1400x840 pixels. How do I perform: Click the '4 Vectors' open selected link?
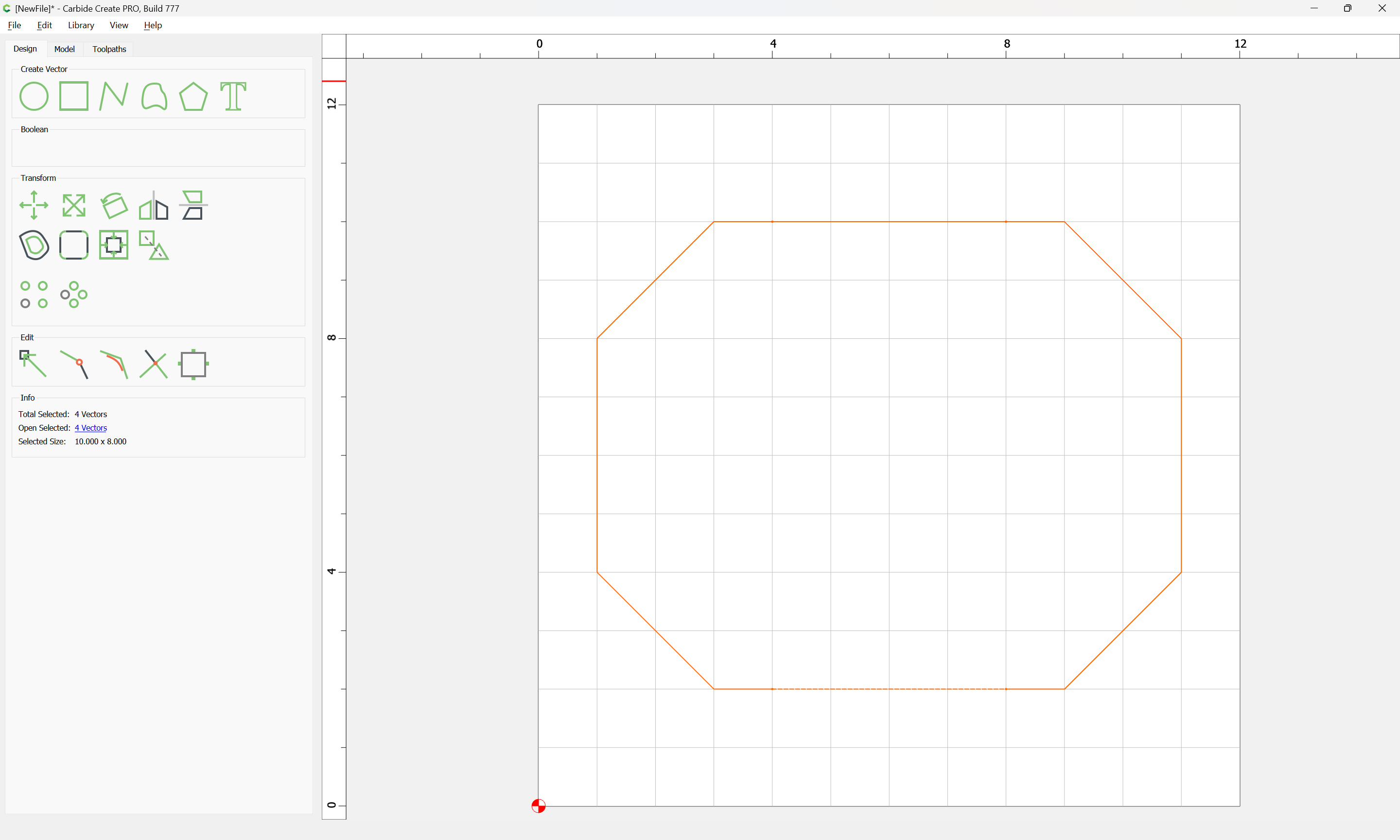point(90,428)
